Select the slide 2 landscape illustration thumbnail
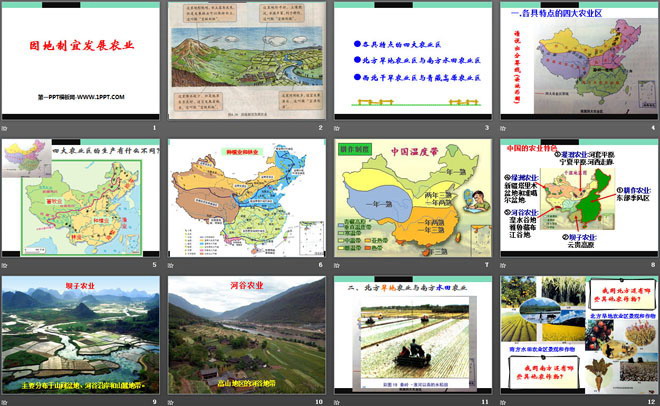The image size is (660, 406). pyautogui.click(x=246, y=62)
